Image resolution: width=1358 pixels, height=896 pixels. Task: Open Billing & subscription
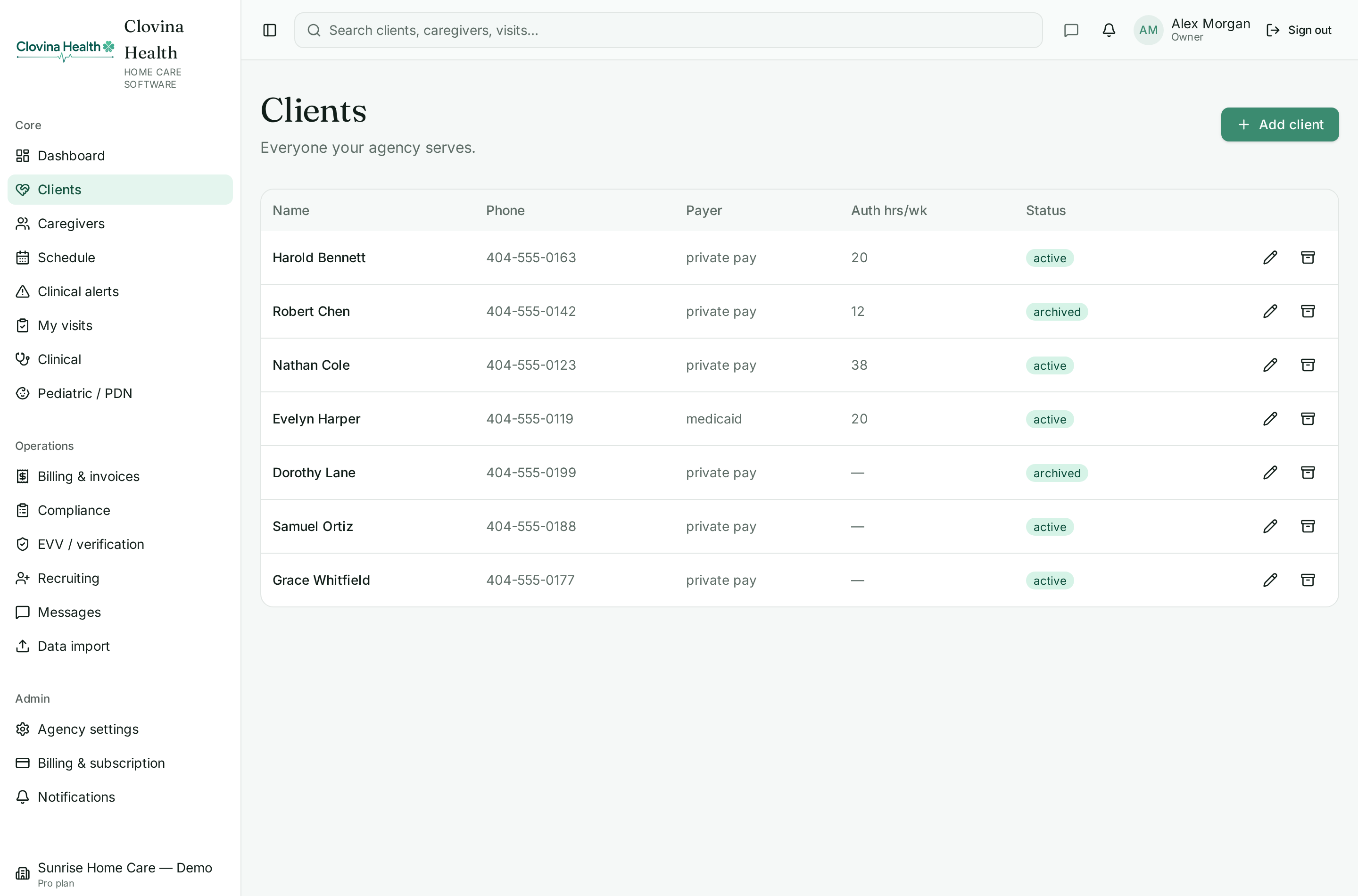tap(120, 763)
